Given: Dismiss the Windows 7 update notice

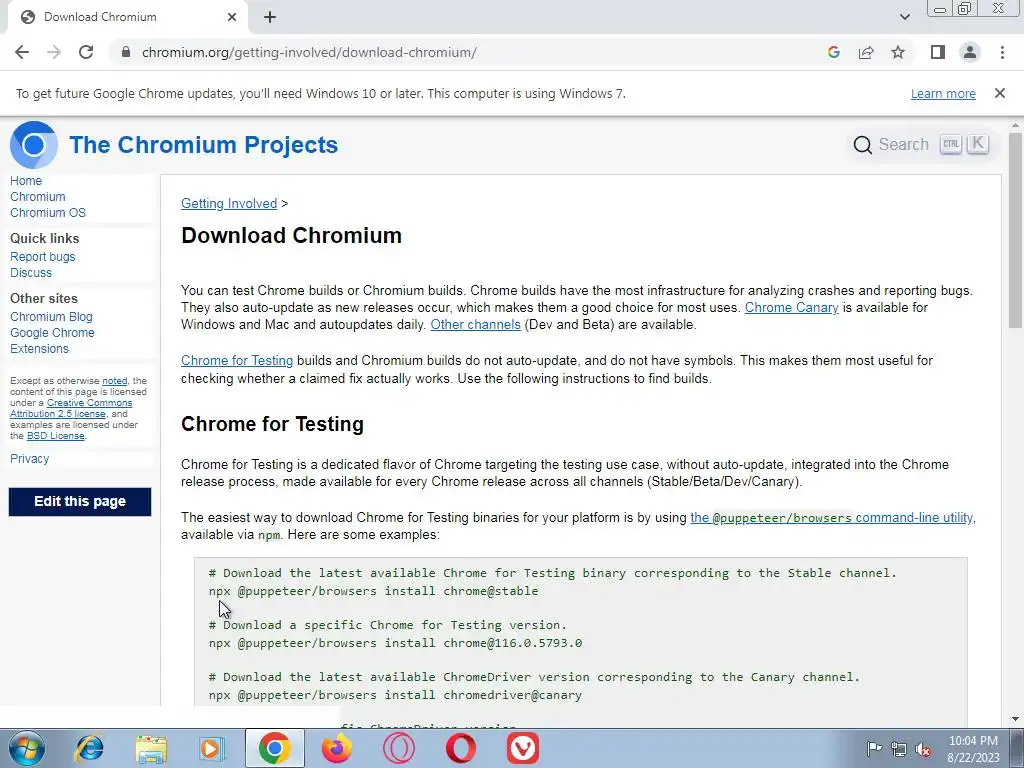Looking at the screenshot, I should pos(999,93).
